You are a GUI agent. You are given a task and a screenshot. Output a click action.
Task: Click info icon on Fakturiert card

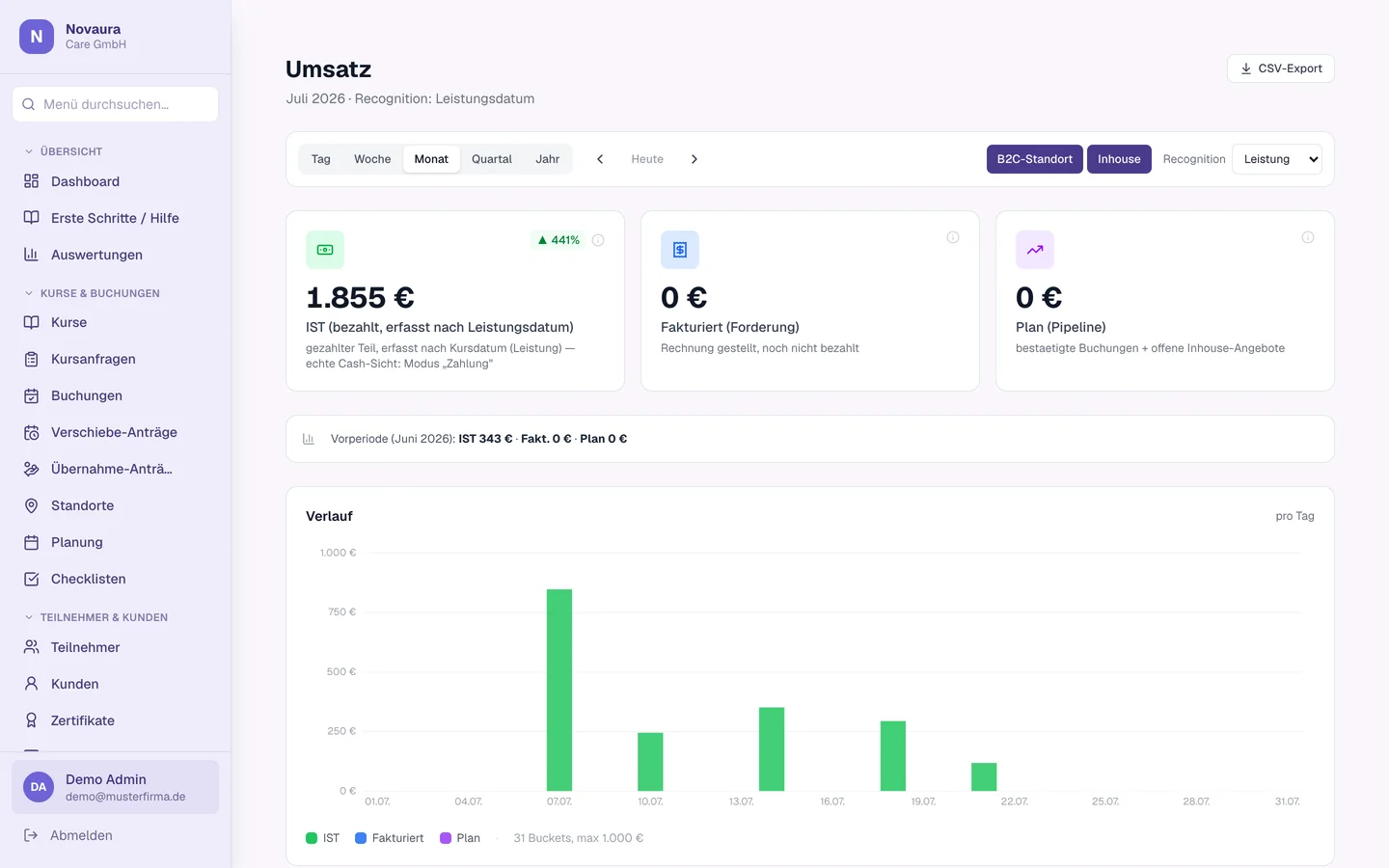(x=953, y=237)
